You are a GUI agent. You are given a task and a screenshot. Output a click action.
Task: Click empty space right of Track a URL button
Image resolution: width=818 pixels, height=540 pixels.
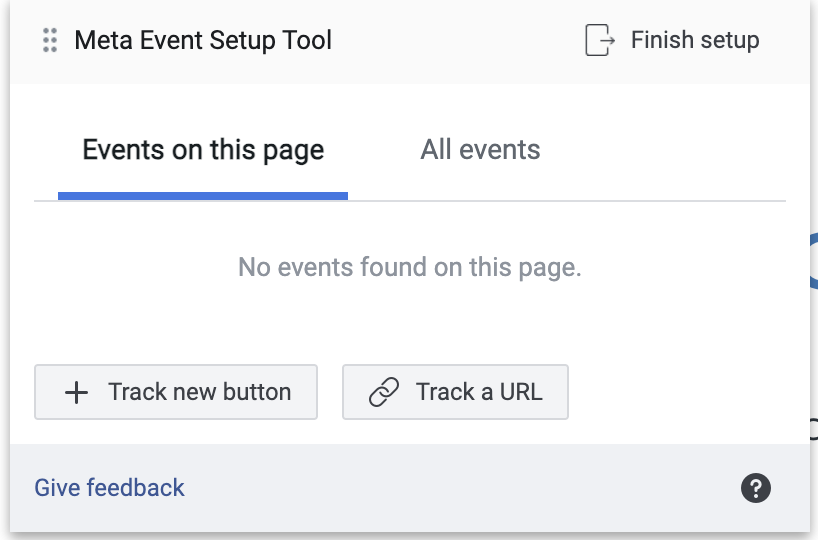tap(678, 392)
